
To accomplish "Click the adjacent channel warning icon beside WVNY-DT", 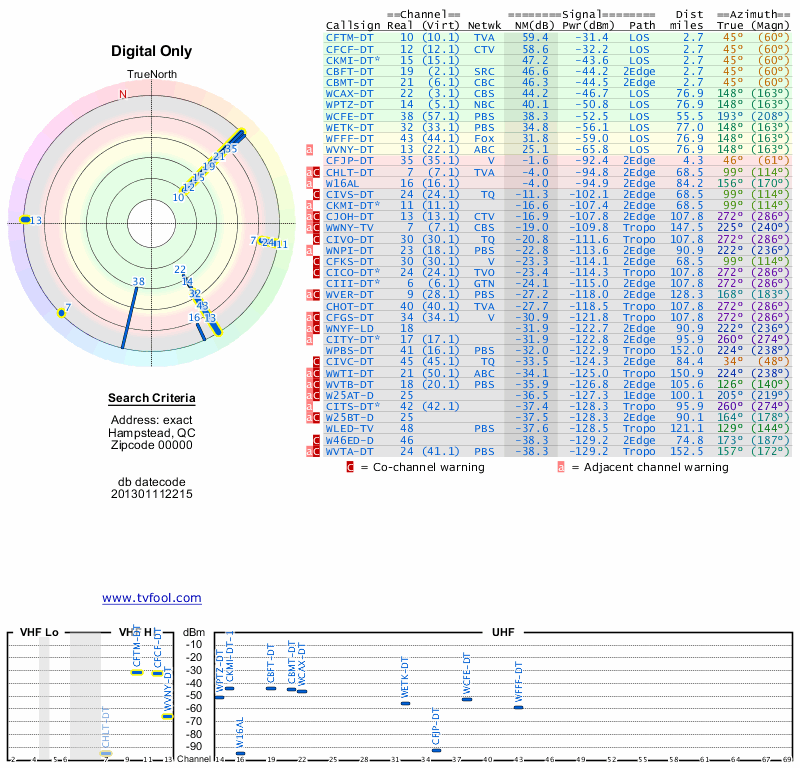I will [310, 150].
